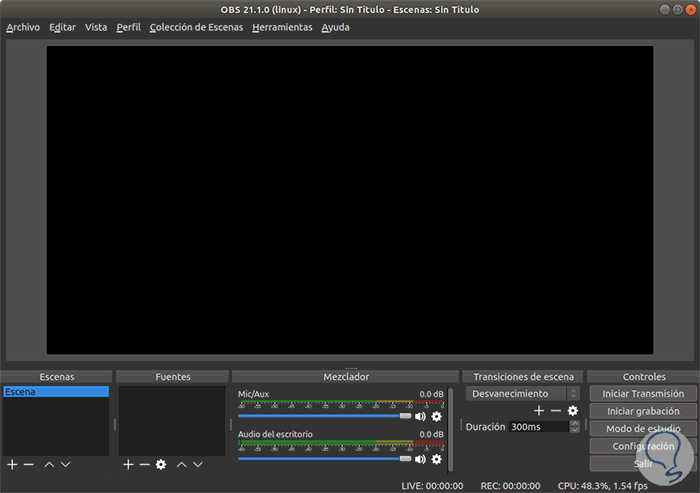Click Iniciar grabación button

(x=643, y=411)
